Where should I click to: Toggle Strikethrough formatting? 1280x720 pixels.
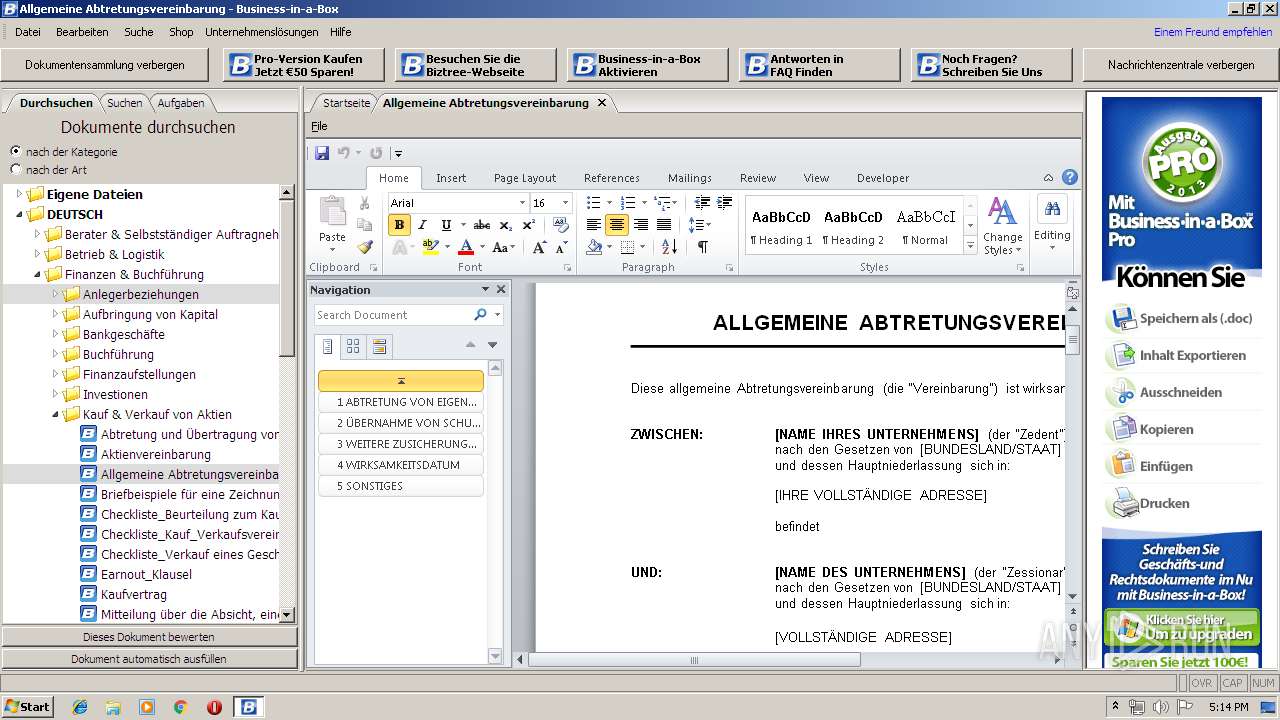[x=481, y=225]
